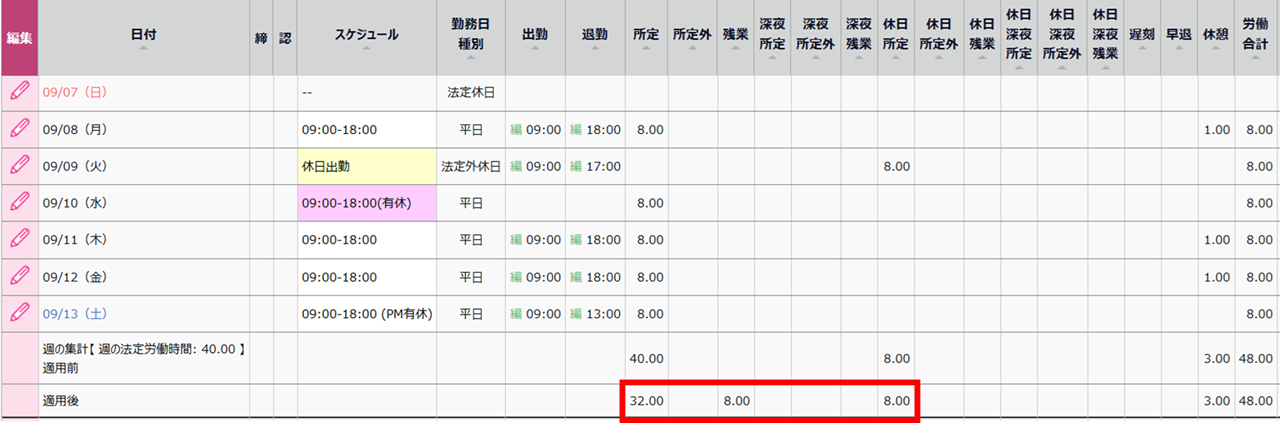Click the pencil edit icon for 09/08 (月)
Screen dimensions: 1280x423
(x=19, y=129)
